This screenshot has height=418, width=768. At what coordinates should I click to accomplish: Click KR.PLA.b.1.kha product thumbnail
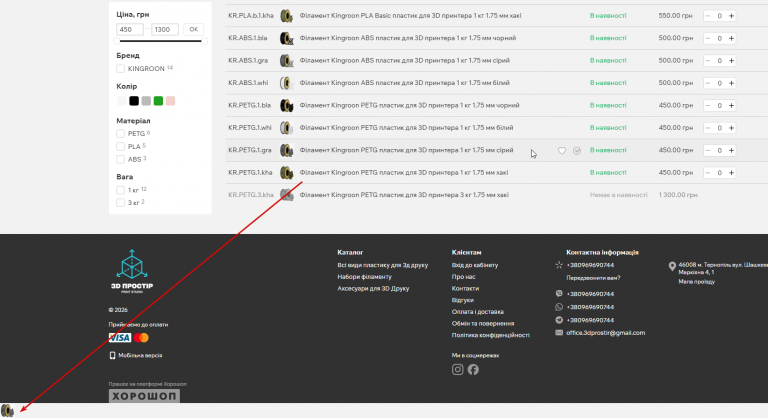[287, 16]
